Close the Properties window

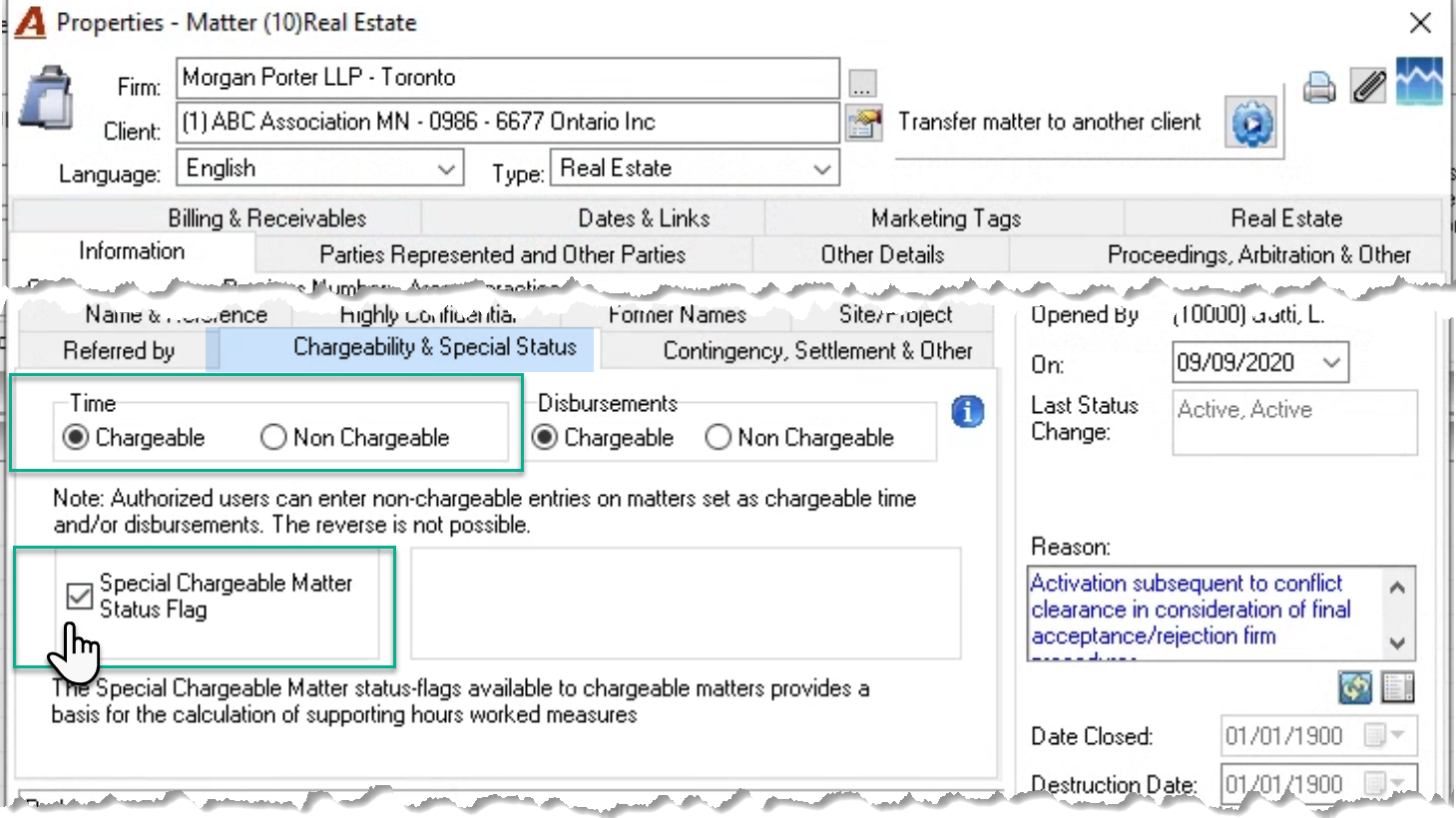coord(1420,22)
